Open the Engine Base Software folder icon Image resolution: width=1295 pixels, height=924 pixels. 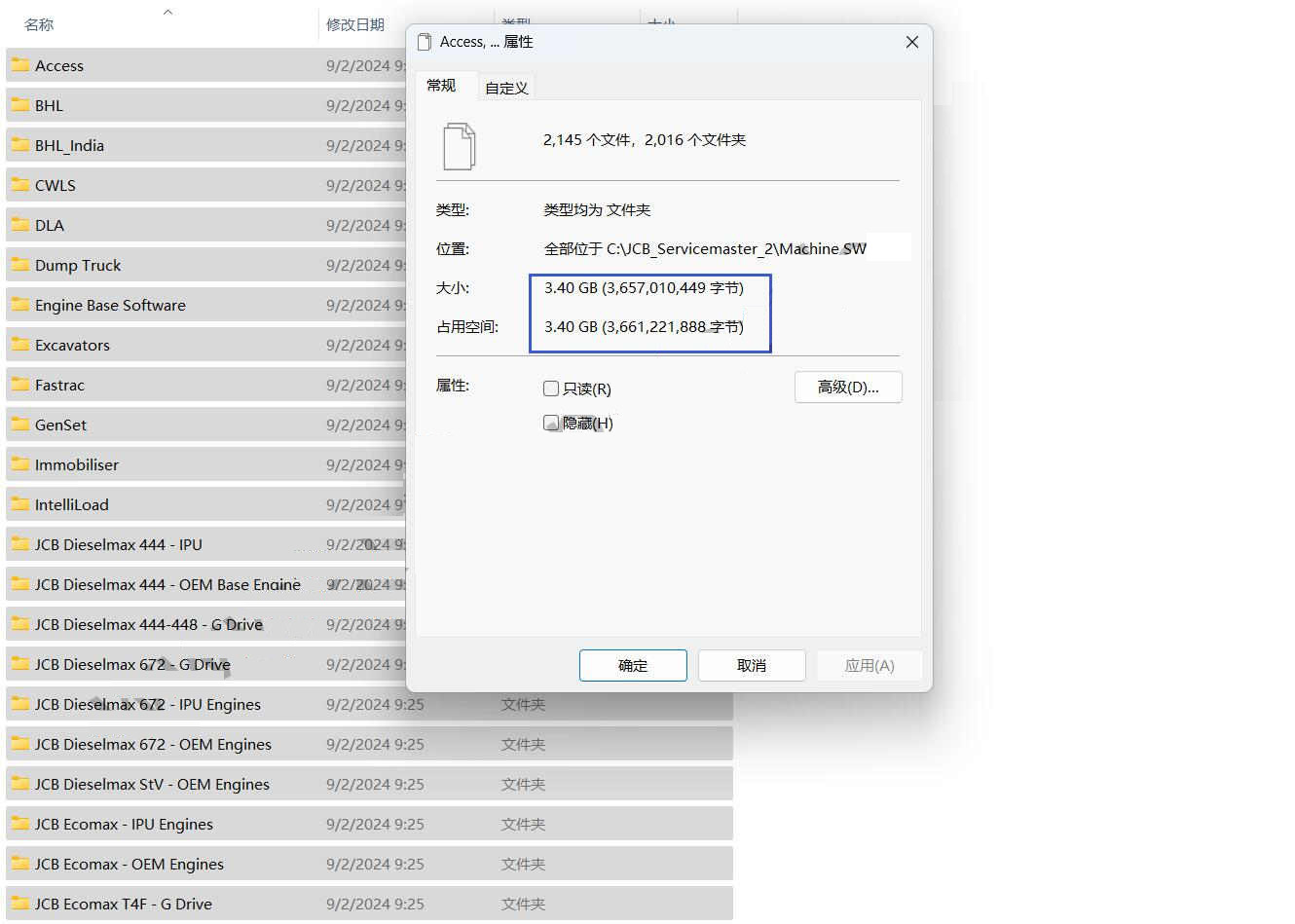point(20,305)
